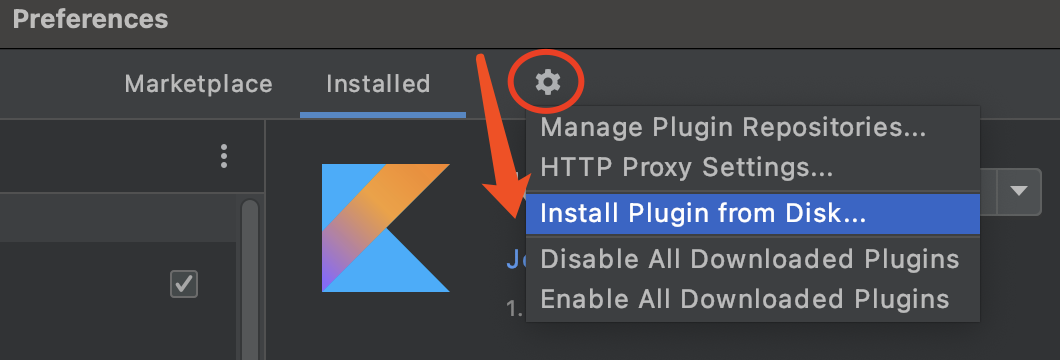Viewport: 1060px width, 360px height.
Task: Click the Kotlin plugin logo
Action: 386,228
